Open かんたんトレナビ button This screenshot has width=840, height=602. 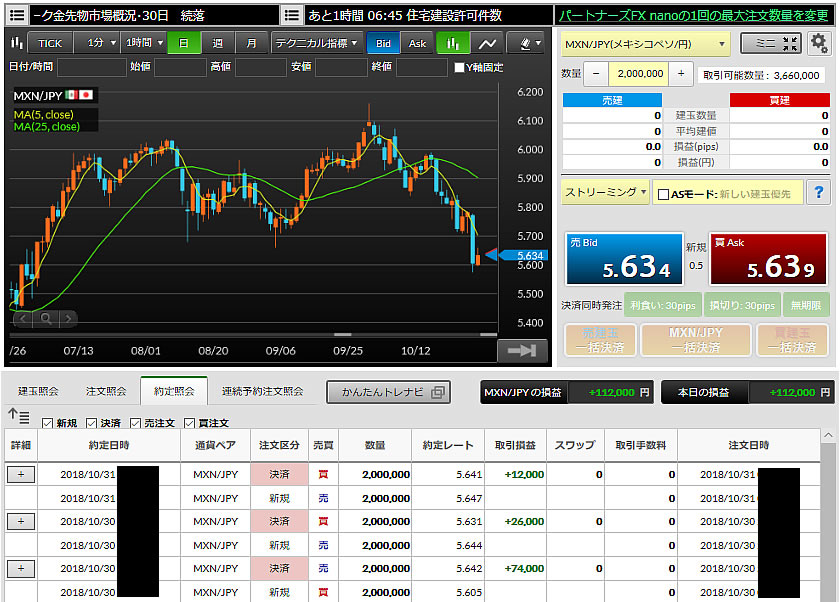click(x=388, y=392)
